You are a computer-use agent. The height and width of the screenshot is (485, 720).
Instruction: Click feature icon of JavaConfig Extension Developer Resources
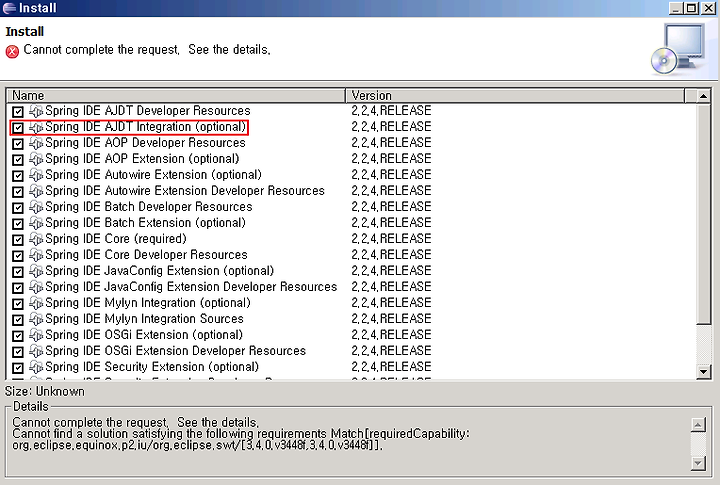click(x=36, y=288)
